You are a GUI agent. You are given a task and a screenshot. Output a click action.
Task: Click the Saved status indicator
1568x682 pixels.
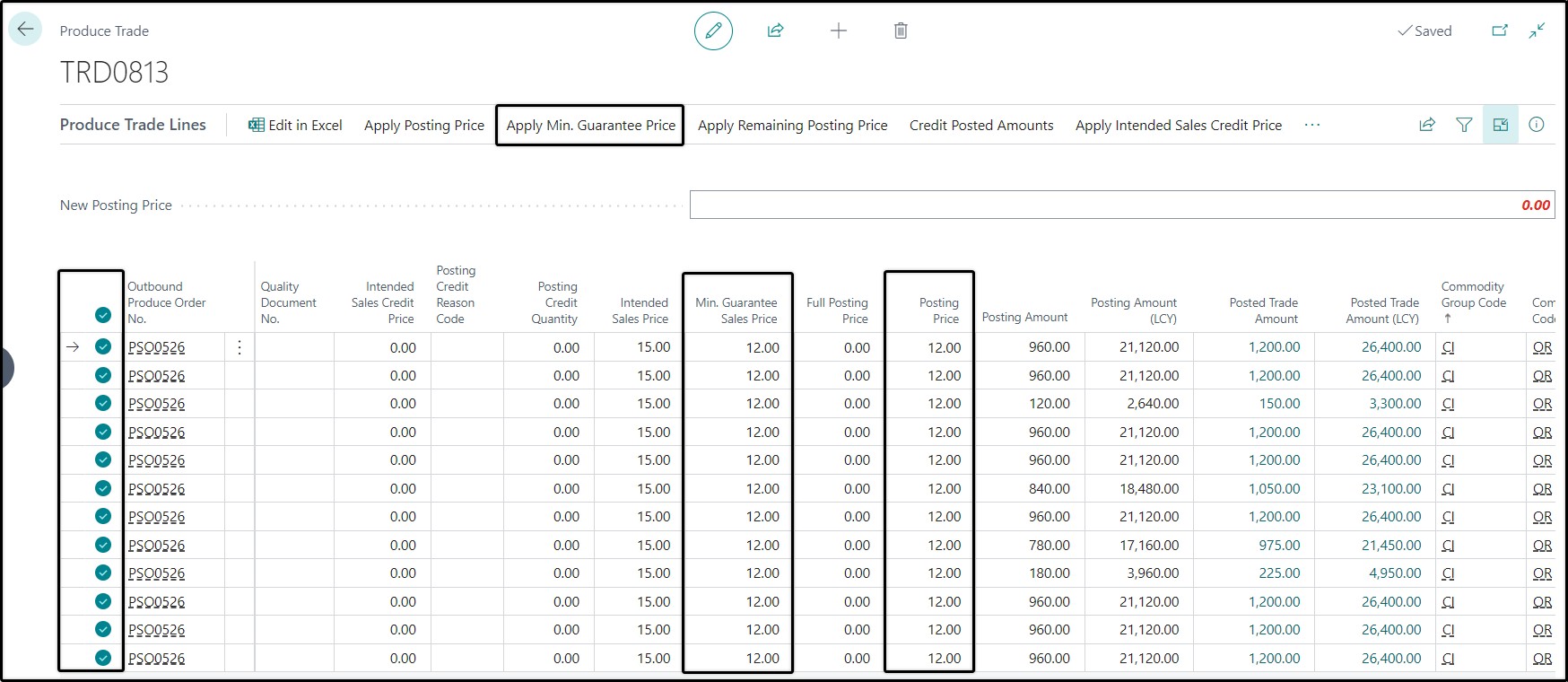pyautogui.click(x=1424, y=31)
